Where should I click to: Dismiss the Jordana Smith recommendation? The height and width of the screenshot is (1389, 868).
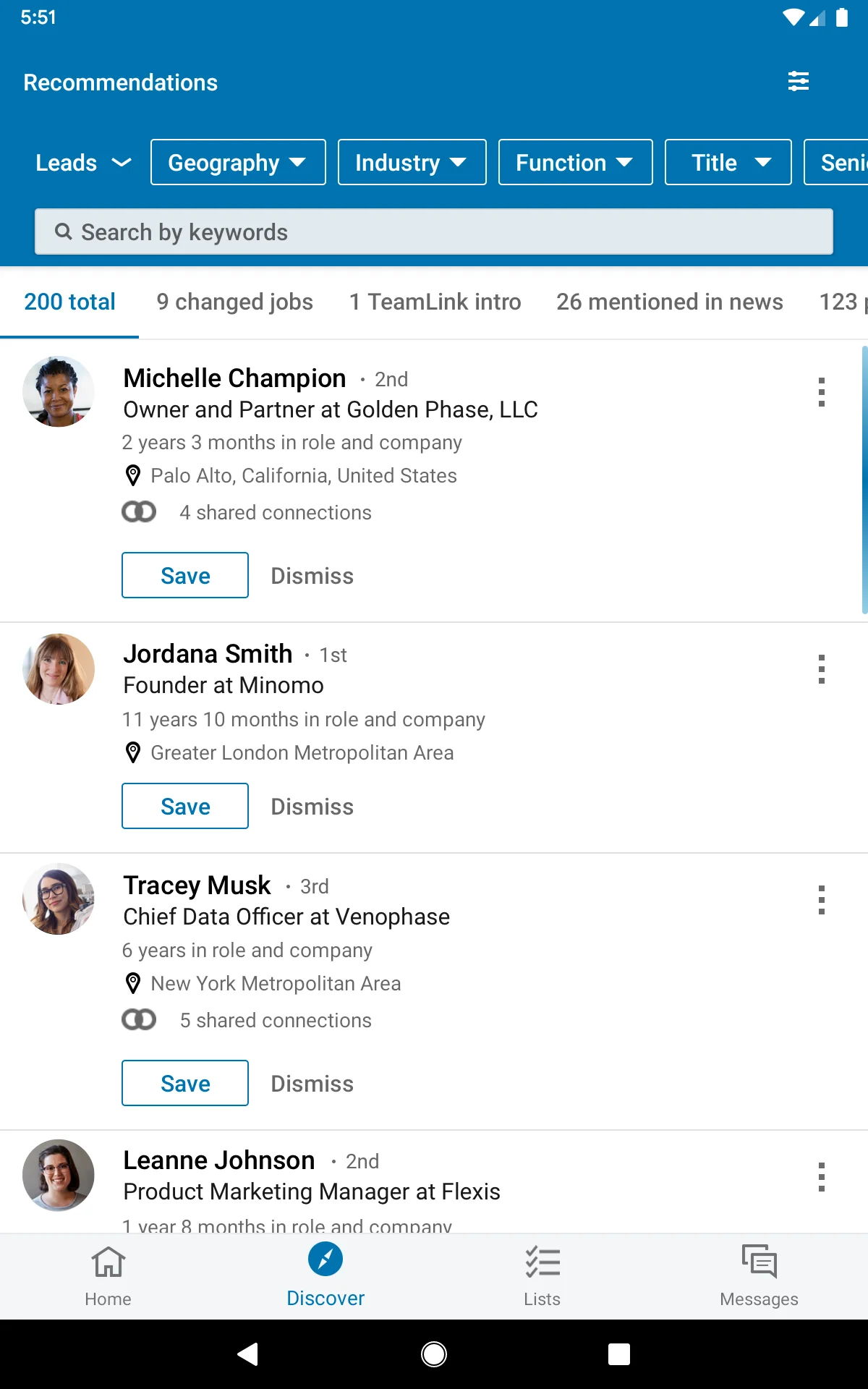[312, 807]
